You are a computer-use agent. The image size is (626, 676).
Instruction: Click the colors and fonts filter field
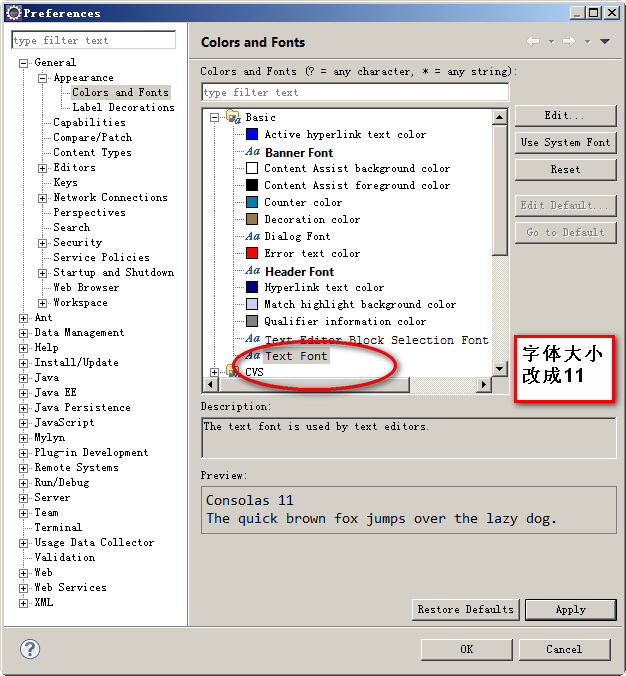[354, 92]
